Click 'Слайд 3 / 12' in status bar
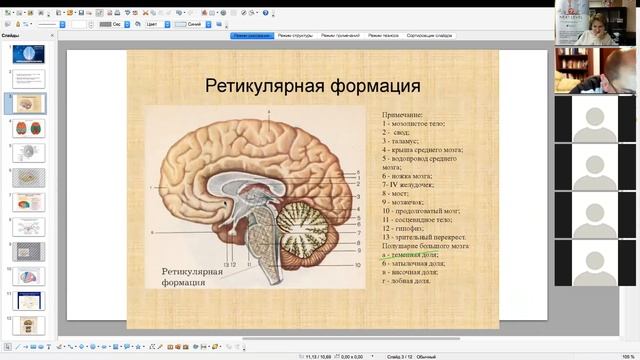The height and width of the screenshot is (360, 640). 400,357
